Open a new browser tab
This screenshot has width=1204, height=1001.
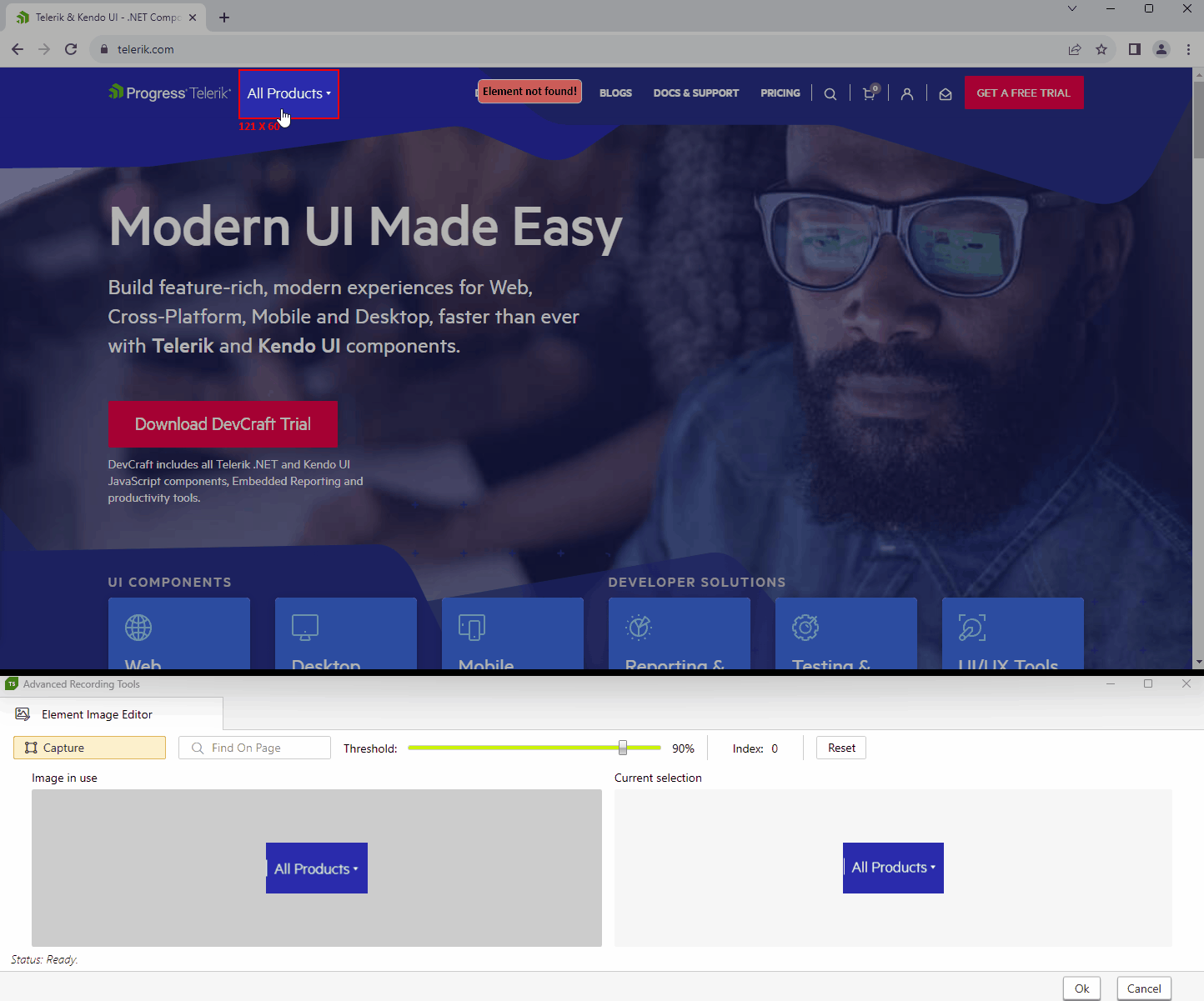click(x=224, y=18)
